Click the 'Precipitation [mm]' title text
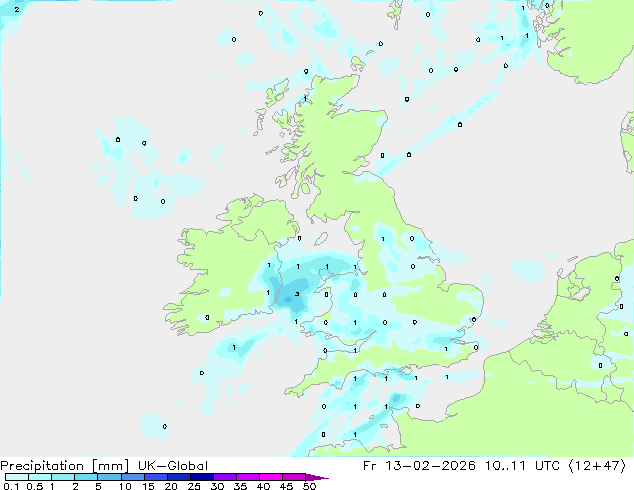Image resolution: width=634 pixels, height=490 pixels. coord(65,466)
